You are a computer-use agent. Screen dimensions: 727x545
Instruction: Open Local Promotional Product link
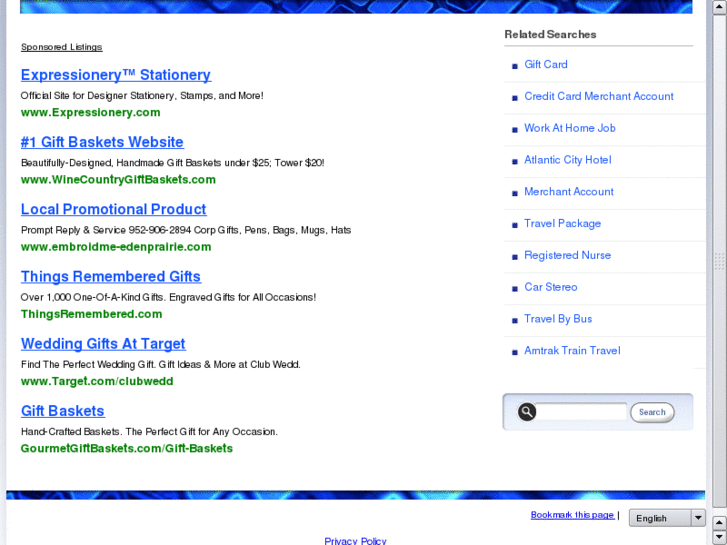pyautogui.click(x=114, y=210)
